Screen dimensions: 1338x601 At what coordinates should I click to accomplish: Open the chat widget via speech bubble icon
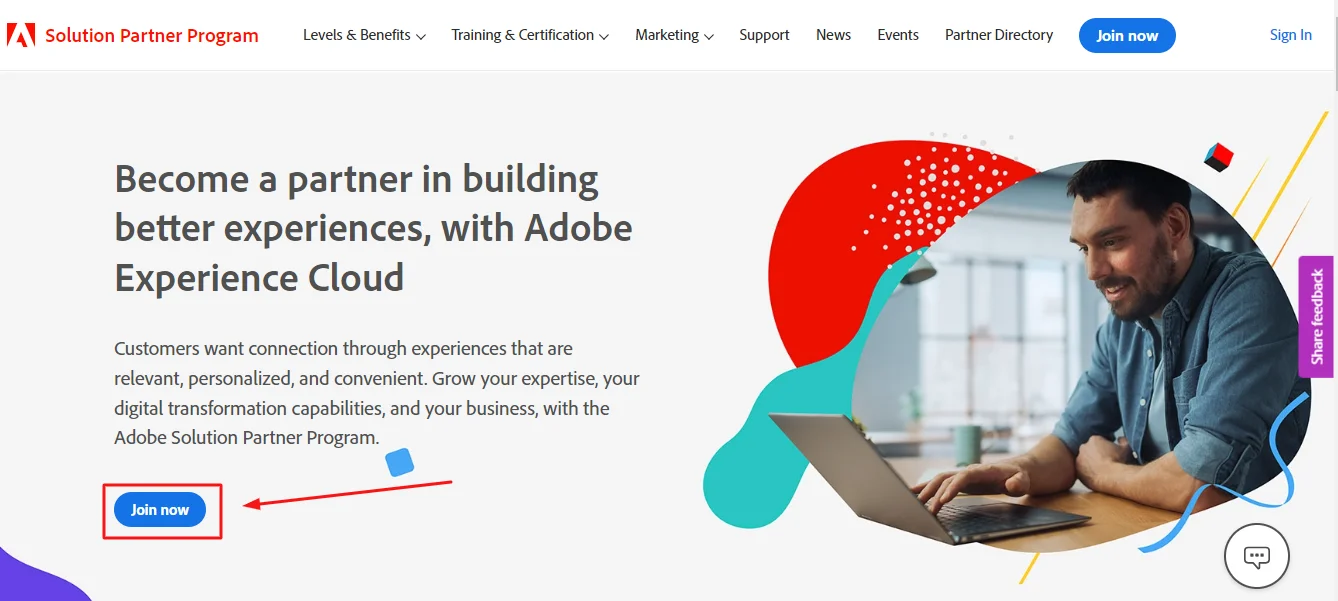point(1256,556)
